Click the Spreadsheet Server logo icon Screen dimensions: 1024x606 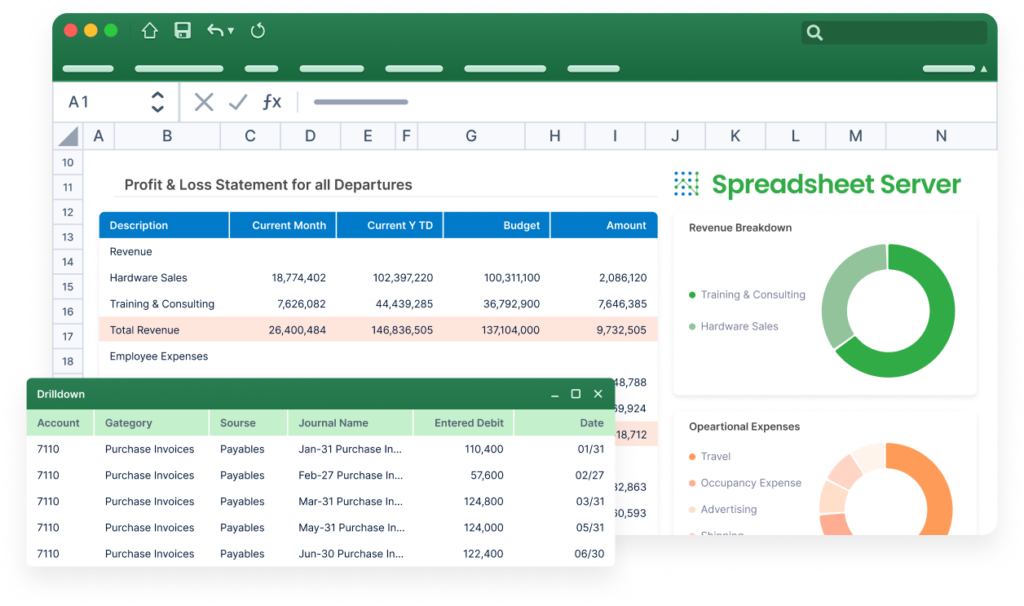coord(688,184)
